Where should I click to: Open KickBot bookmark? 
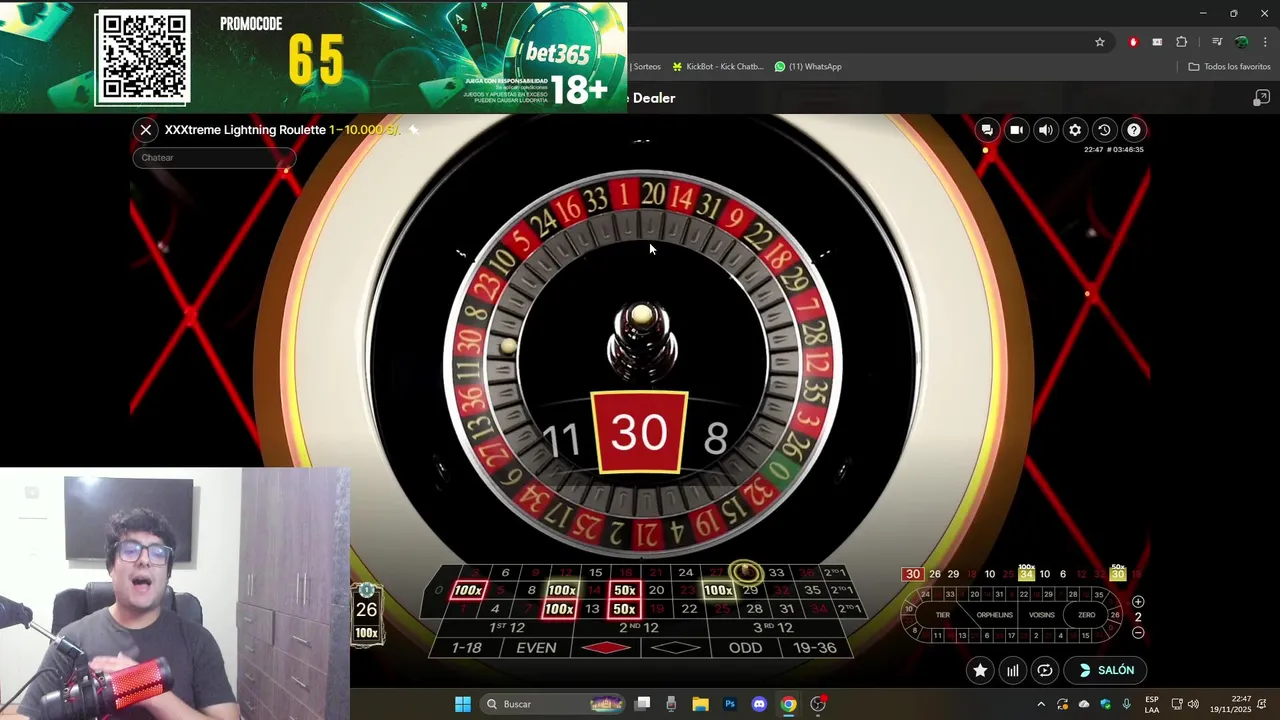(717, 67)
